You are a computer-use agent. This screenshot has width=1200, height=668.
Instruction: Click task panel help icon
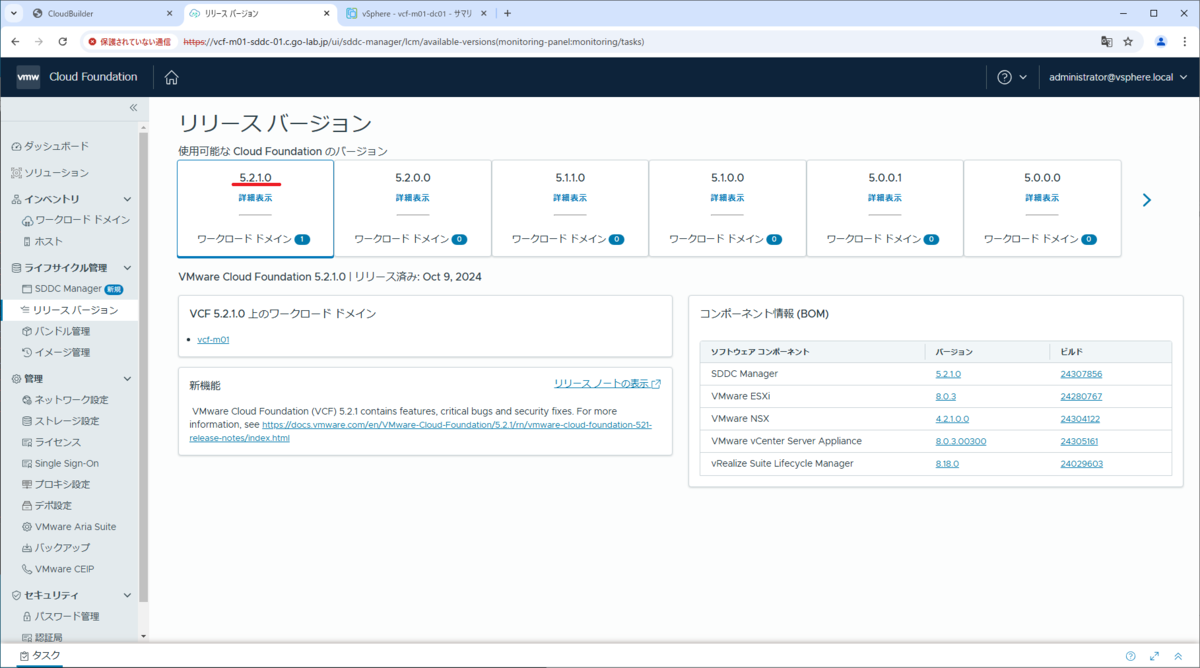pyautogui.click(x=1131, y=657)
